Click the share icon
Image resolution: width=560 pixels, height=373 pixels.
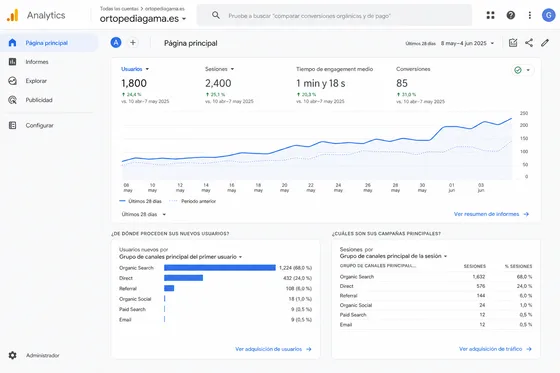pos(529,43)
